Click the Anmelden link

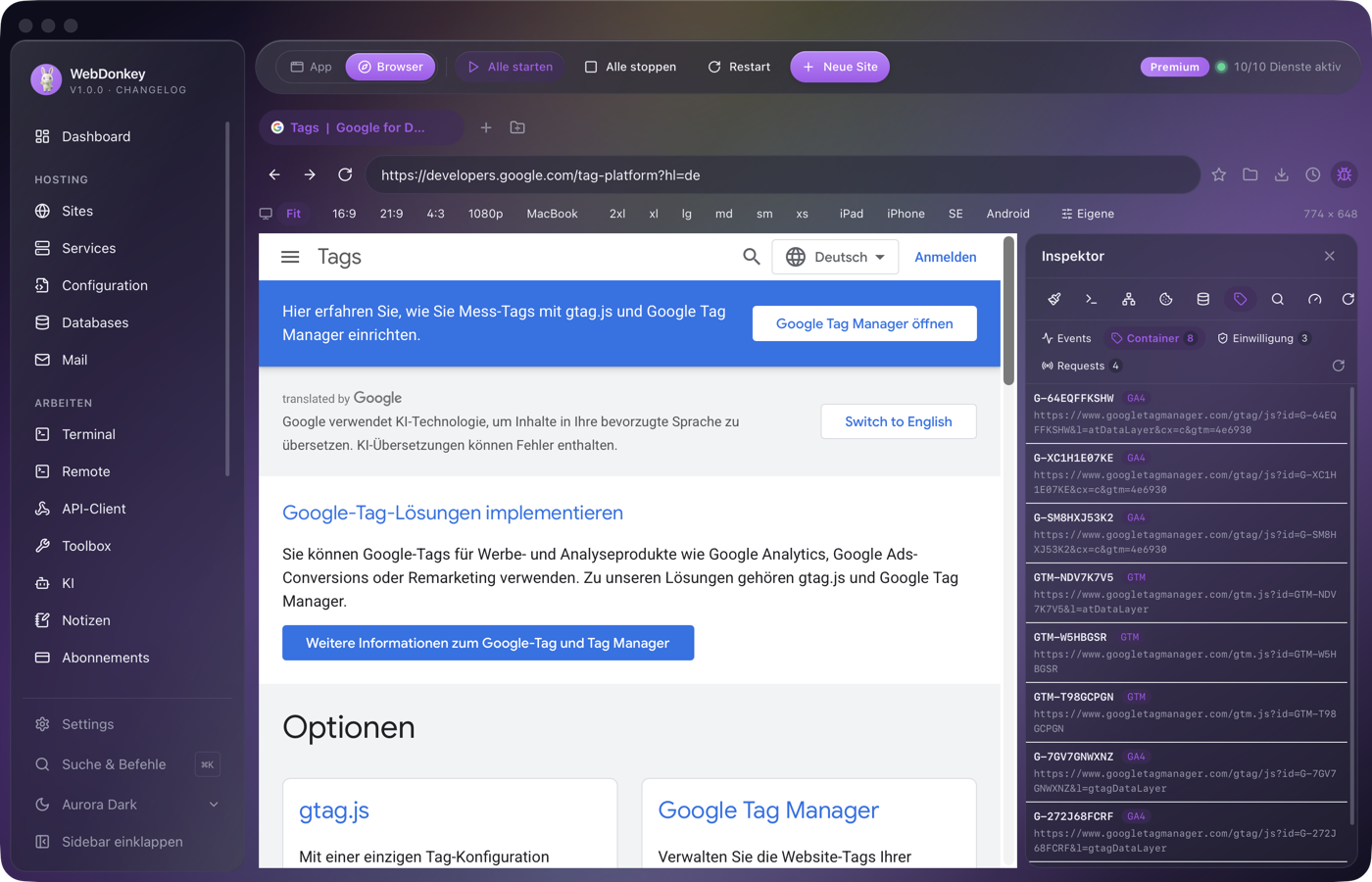tap(946, 257)
